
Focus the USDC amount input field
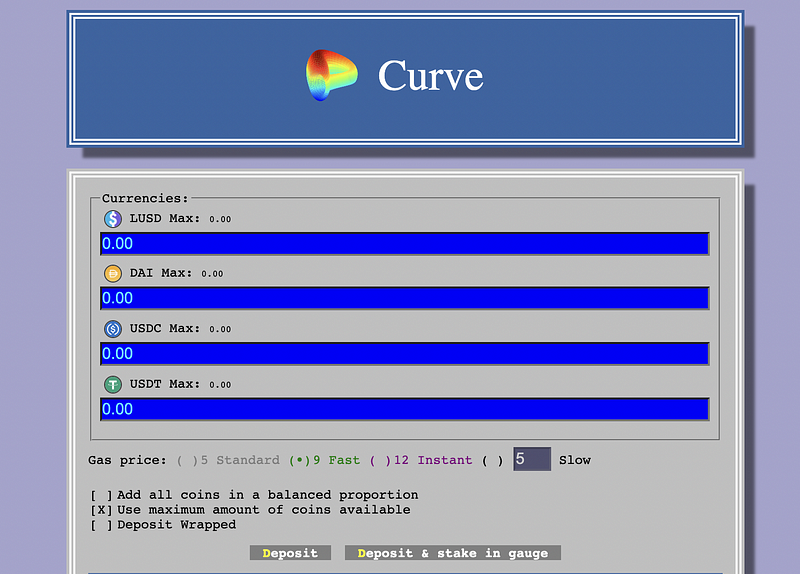405,354
